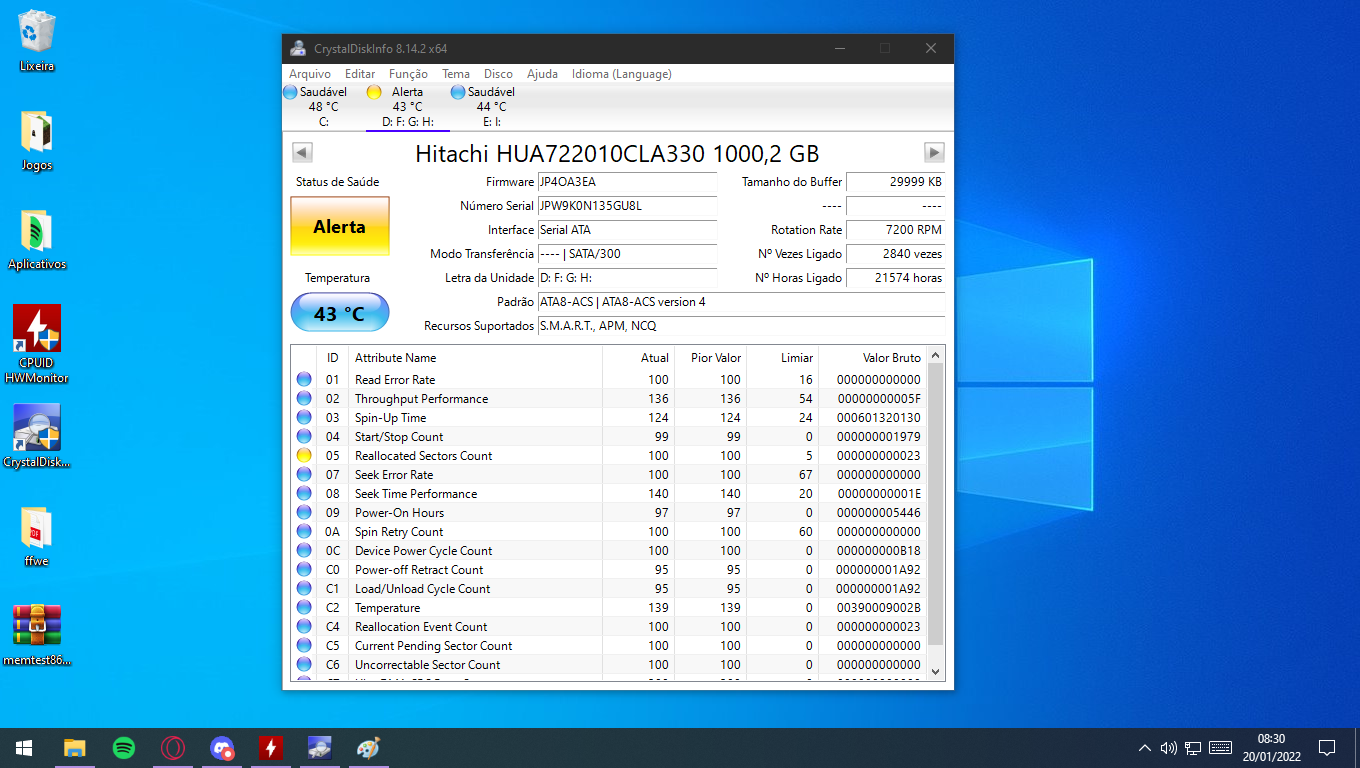Open the Função menu
The image size is (1360, 768).
tap(408, 74)
